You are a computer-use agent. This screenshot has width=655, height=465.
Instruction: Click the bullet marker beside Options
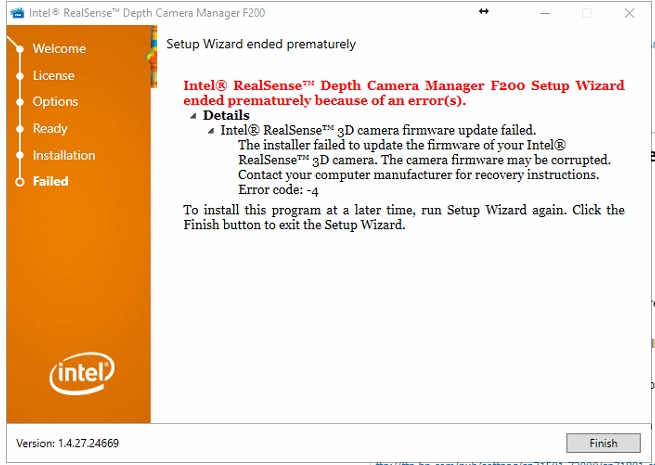pyautogui.click(x=17, y=102)
